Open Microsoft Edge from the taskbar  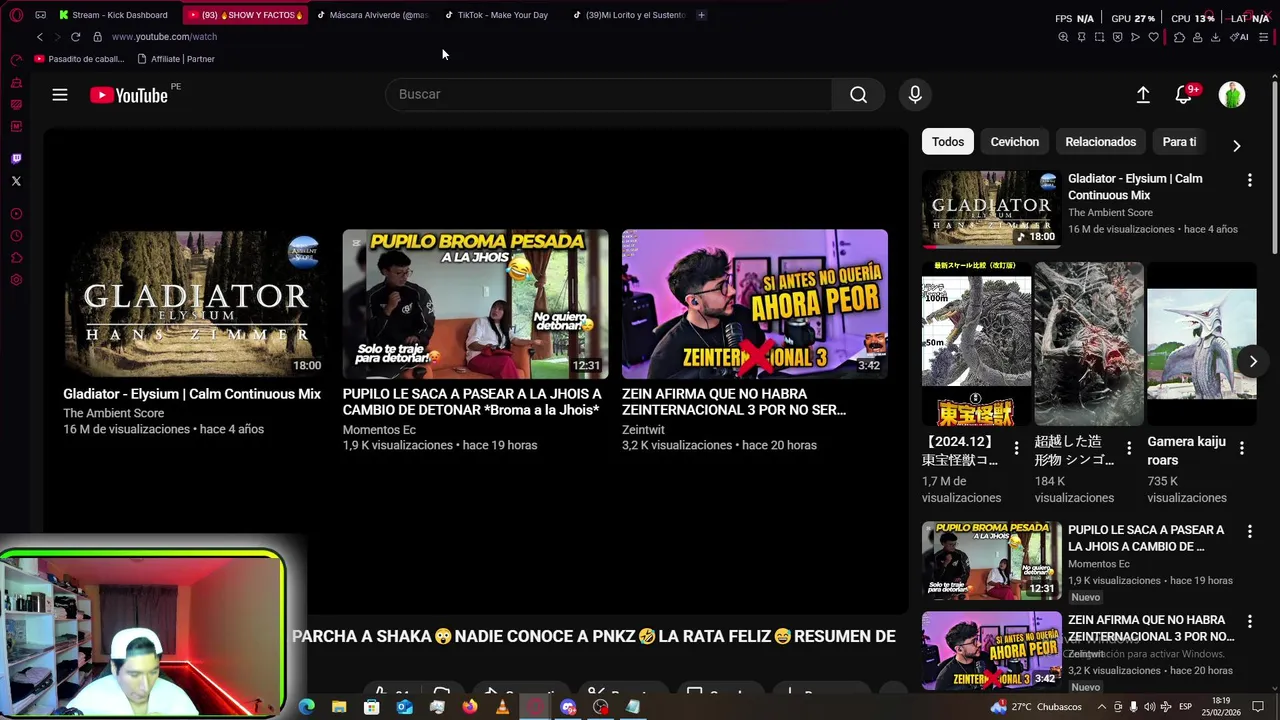coord(306,707)
